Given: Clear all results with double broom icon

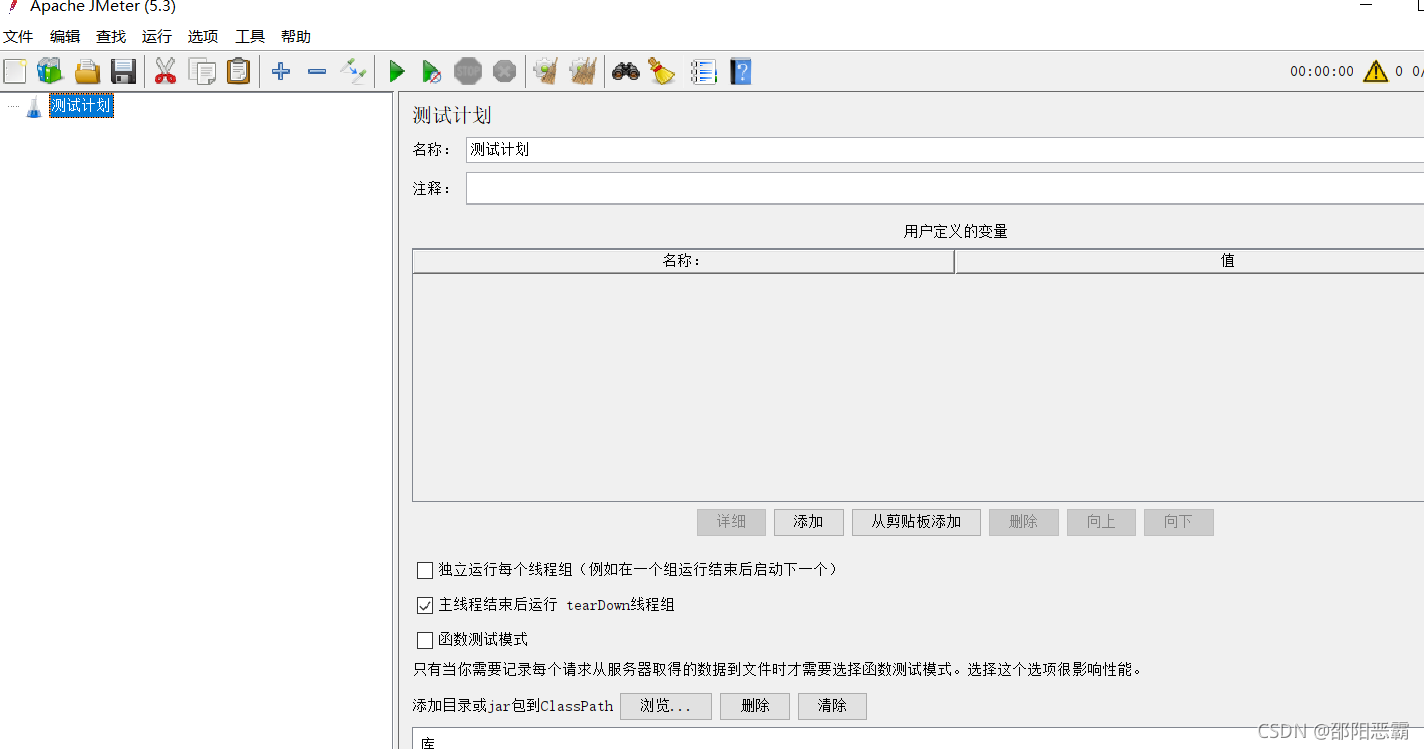Looking at the screenshot, I should click(583, 71).
